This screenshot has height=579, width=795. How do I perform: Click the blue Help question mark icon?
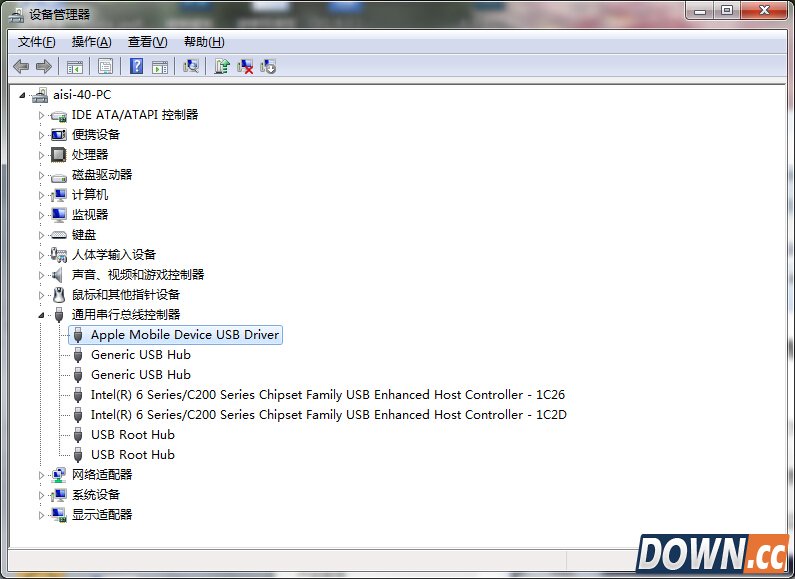[136, 66]
